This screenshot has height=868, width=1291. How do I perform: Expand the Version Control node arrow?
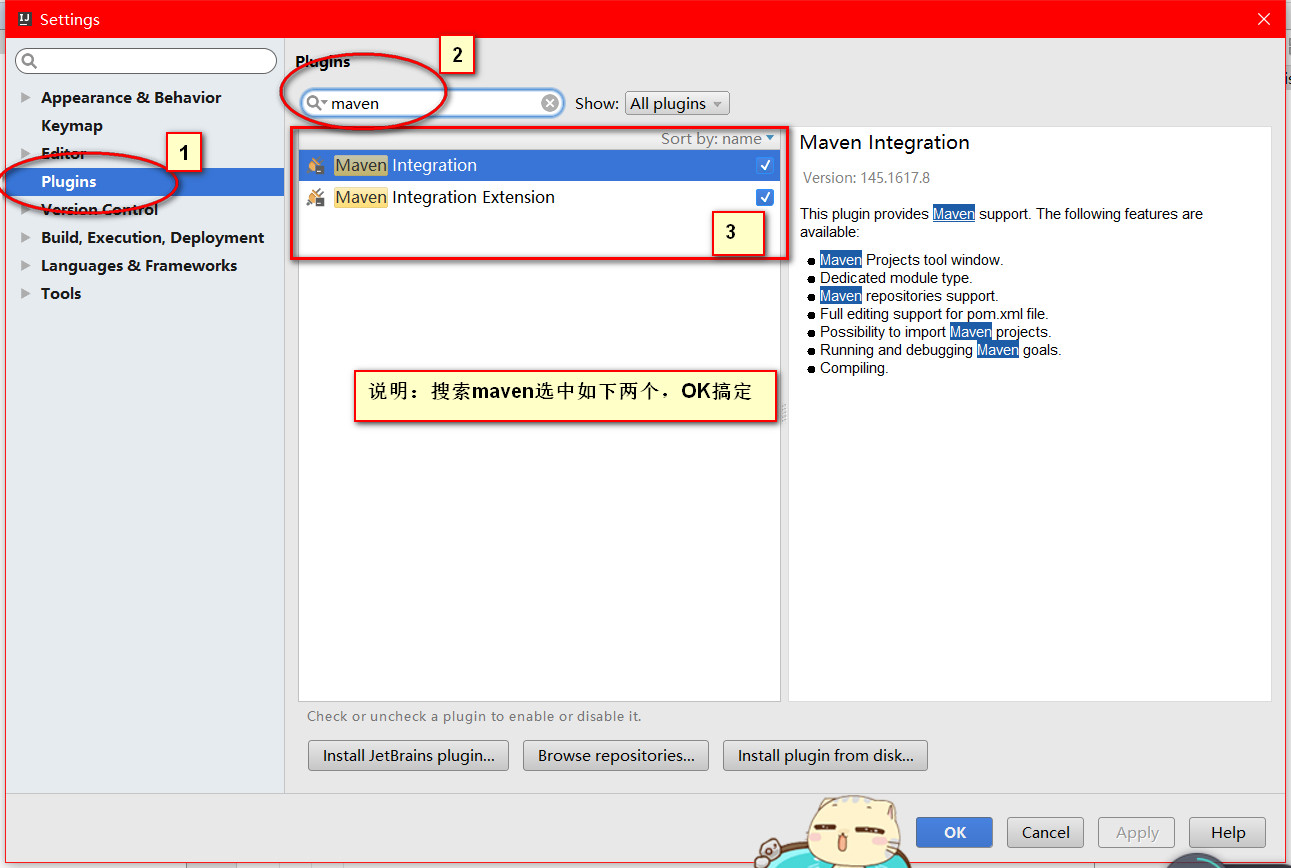pyautogui.click(x=26, y=210)
